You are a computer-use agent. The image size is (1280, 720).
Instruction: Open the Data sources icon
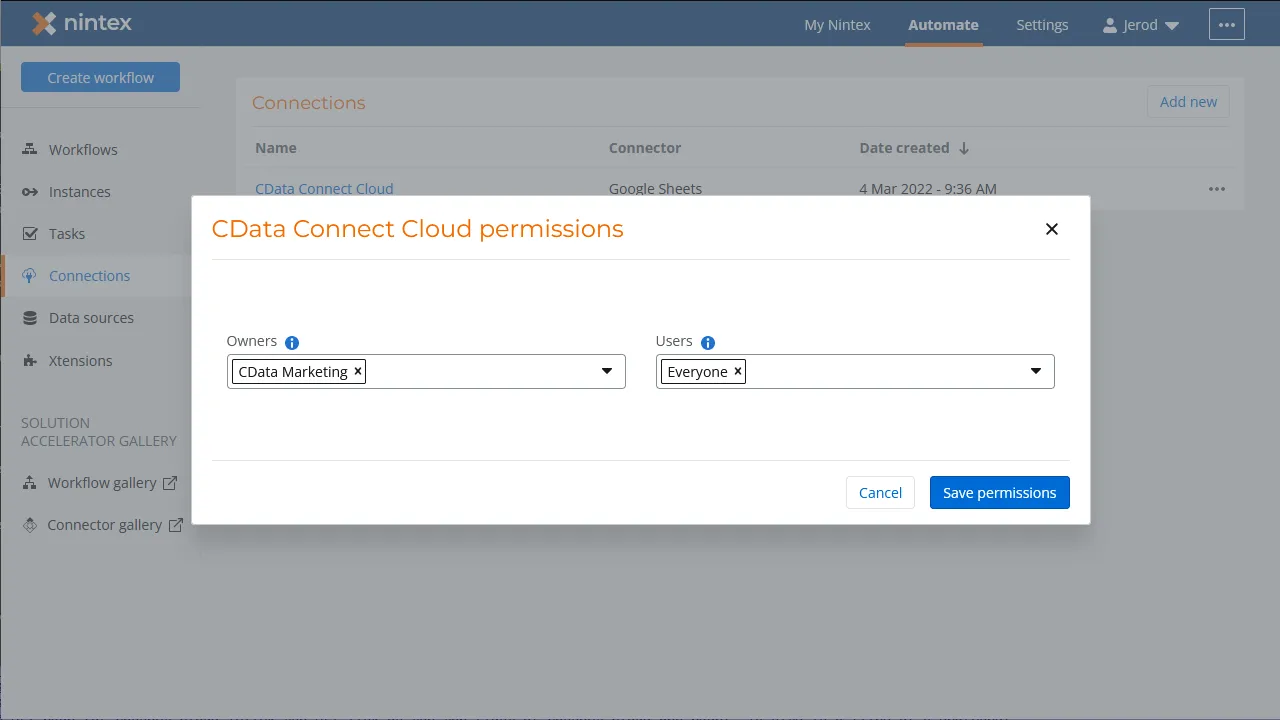point(30,317)
